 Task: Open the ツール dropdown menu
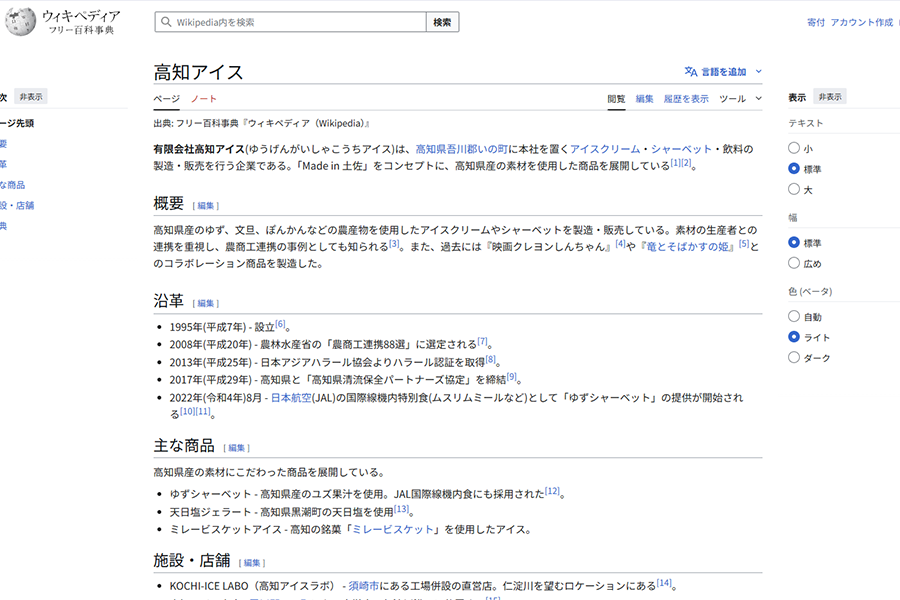click(735, 99)
